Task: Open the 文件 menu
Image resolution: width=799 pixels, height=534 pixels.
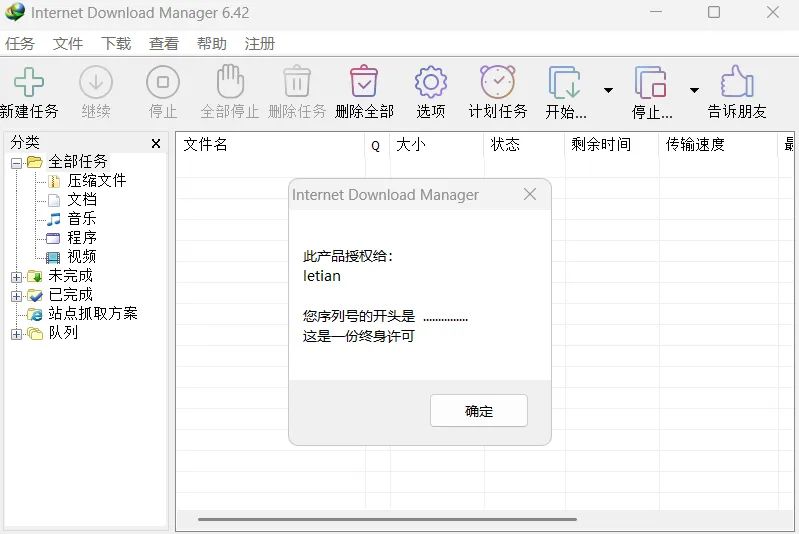Action: click(68, 44)
